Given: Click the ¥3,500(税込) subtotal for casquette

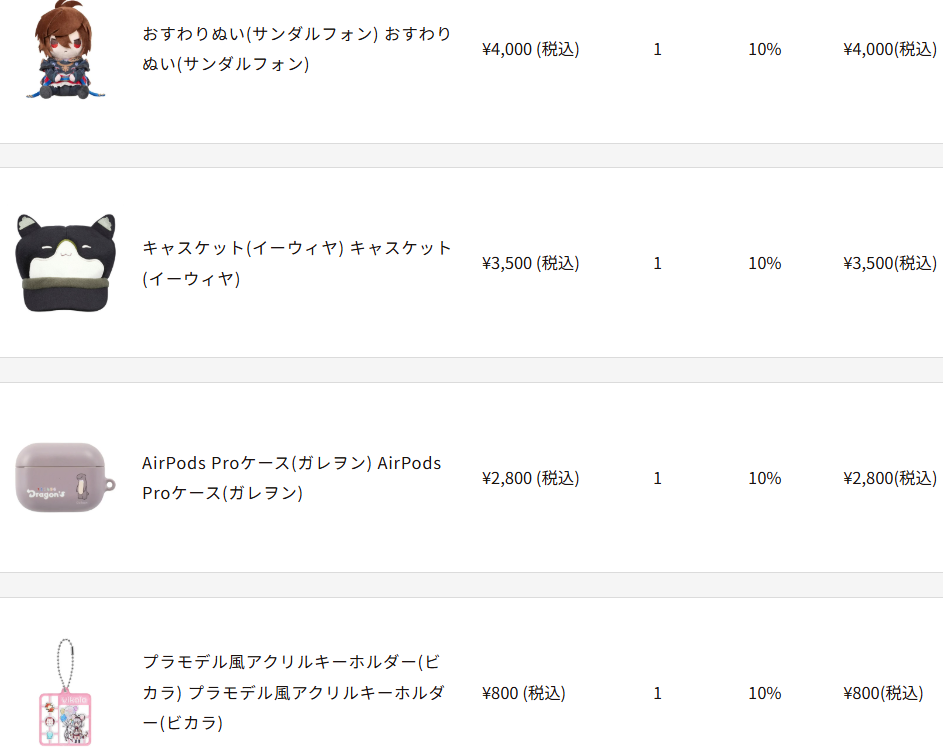Looking at the screenshot, I should click(x=890, y=264).
